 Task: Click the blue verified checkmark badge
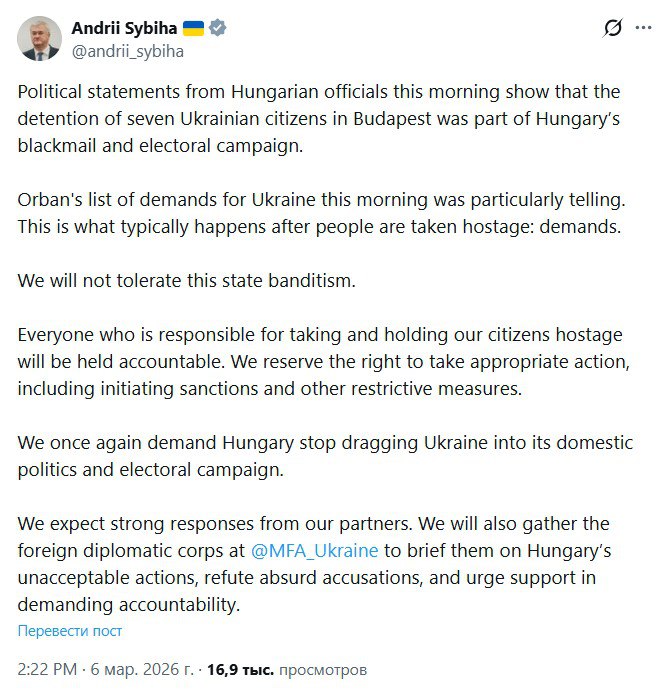tap(217, 28)
